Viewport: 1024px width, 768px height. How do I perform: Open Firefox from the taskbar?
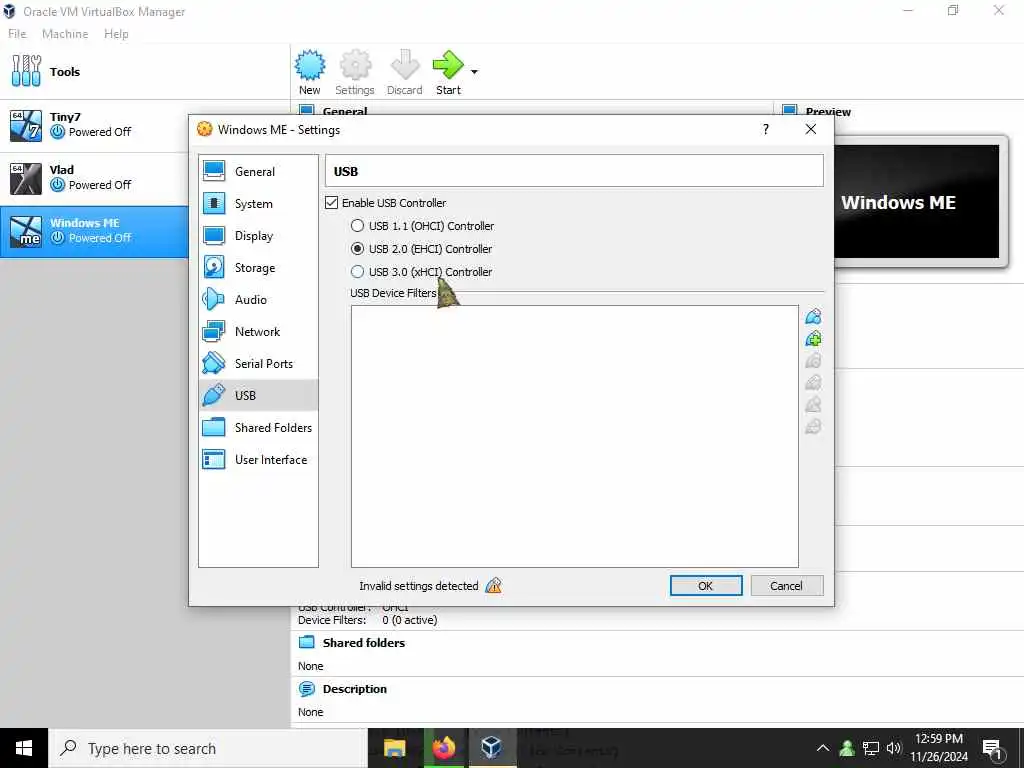point(444,748)
